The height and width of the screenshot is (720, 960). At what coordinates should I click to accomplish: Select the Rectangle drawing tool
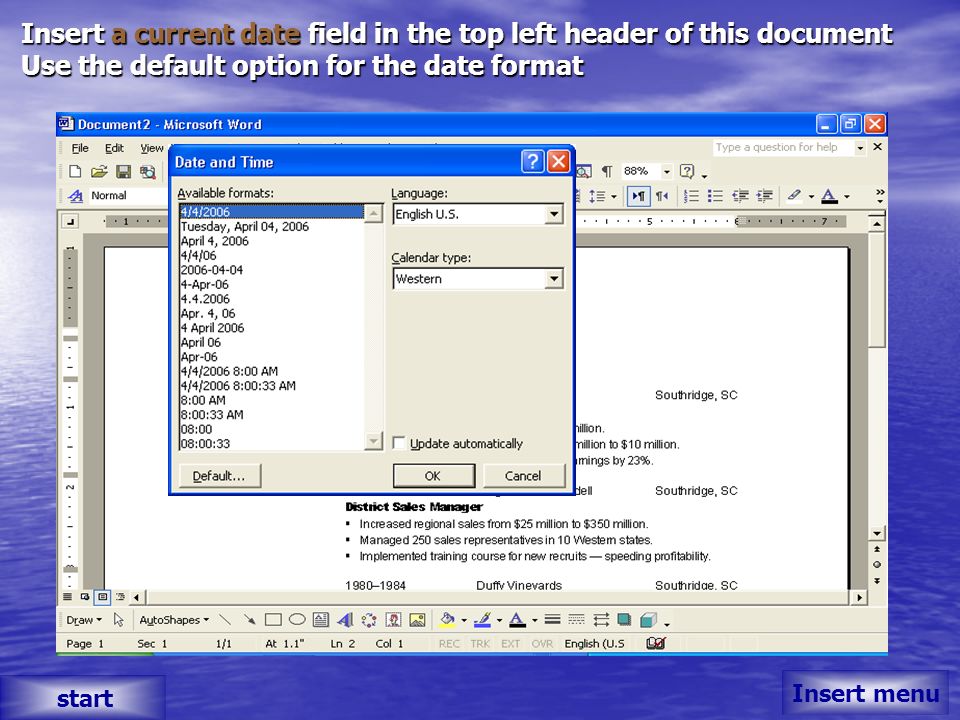273,620
